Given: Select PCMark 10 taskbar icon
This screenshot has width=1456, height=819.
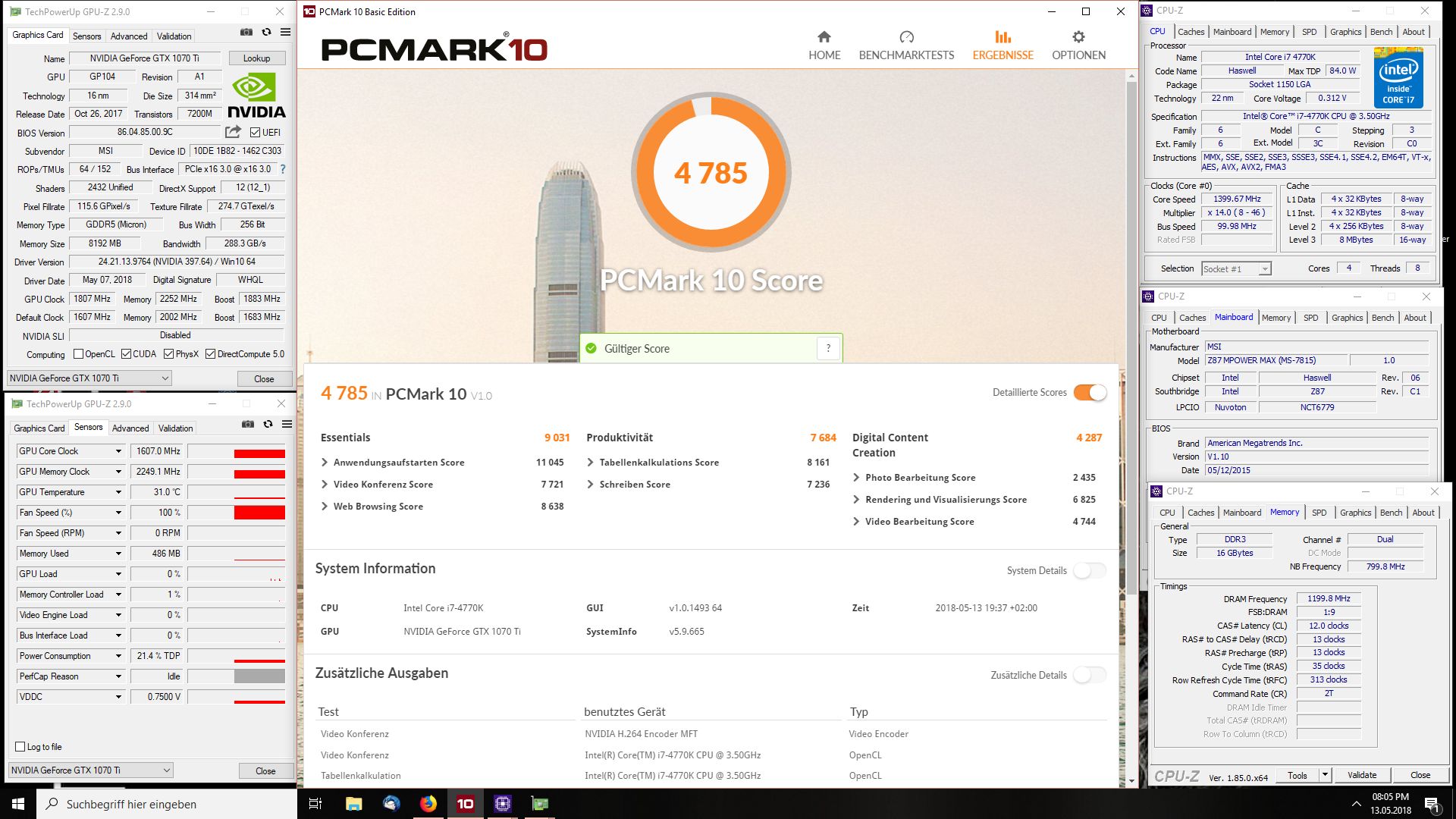Looking at the screenshot, I should 466,804.
